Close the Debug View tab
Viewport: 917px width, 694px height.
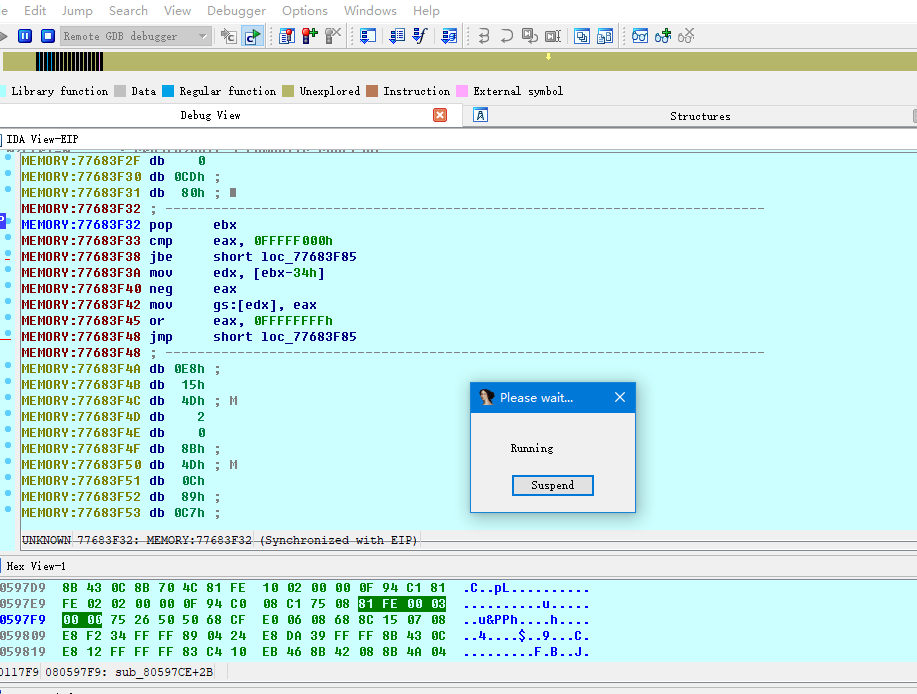pos(440,115)
